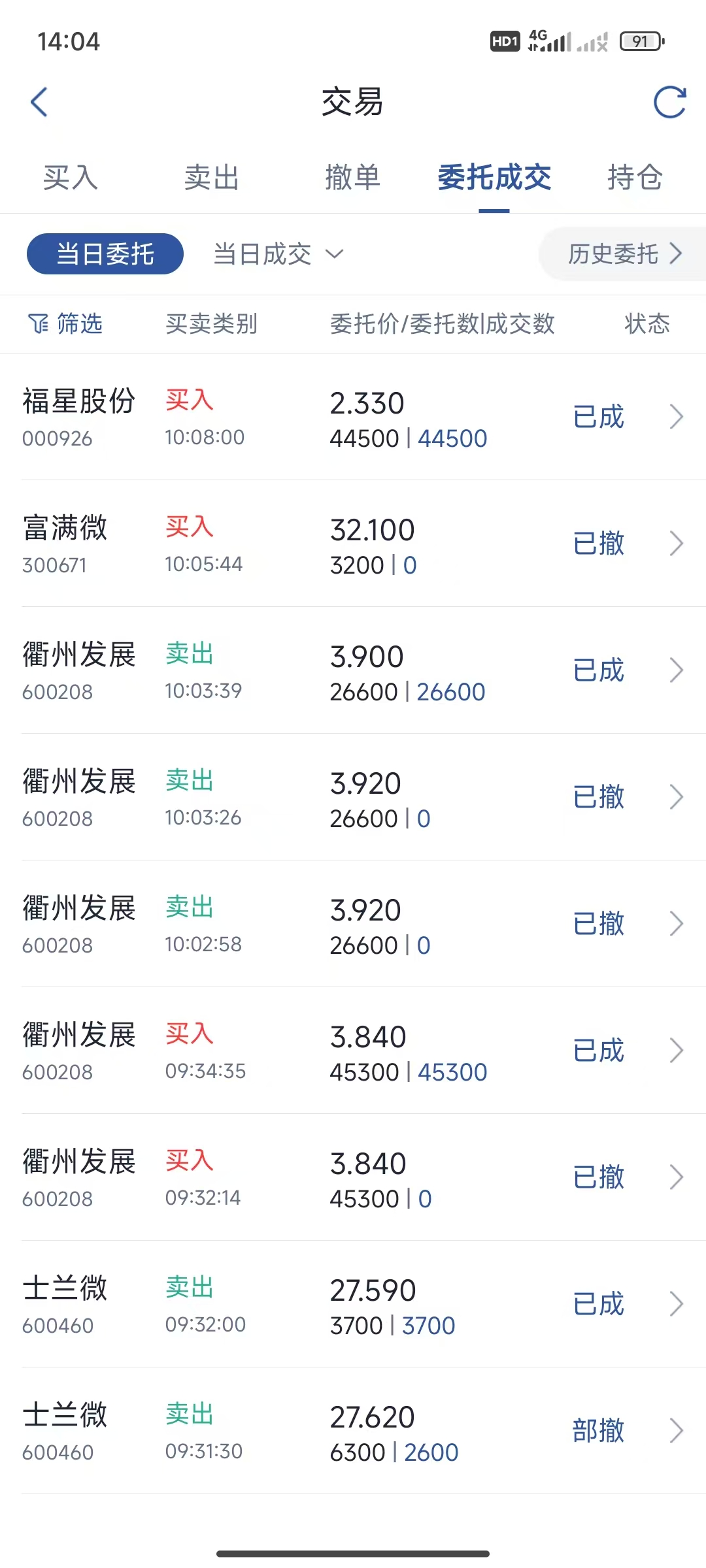This screenshot has height=1568, width=706.
Task: Tap the back arrow icon
Action: (x=39, y=103)
